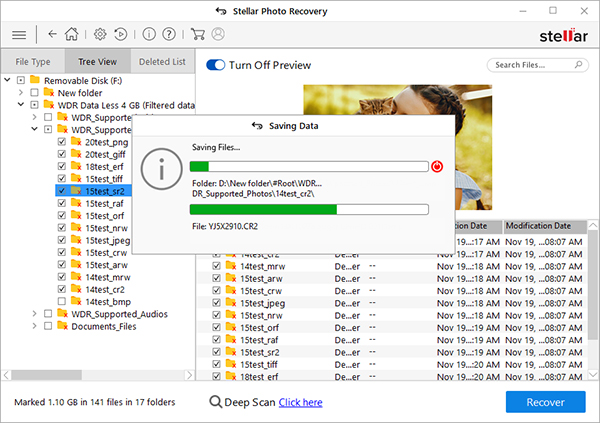Click the Removable Disk (F:) folder icon
This screenshot has height=423, width=600.
[x=35, y=80]
